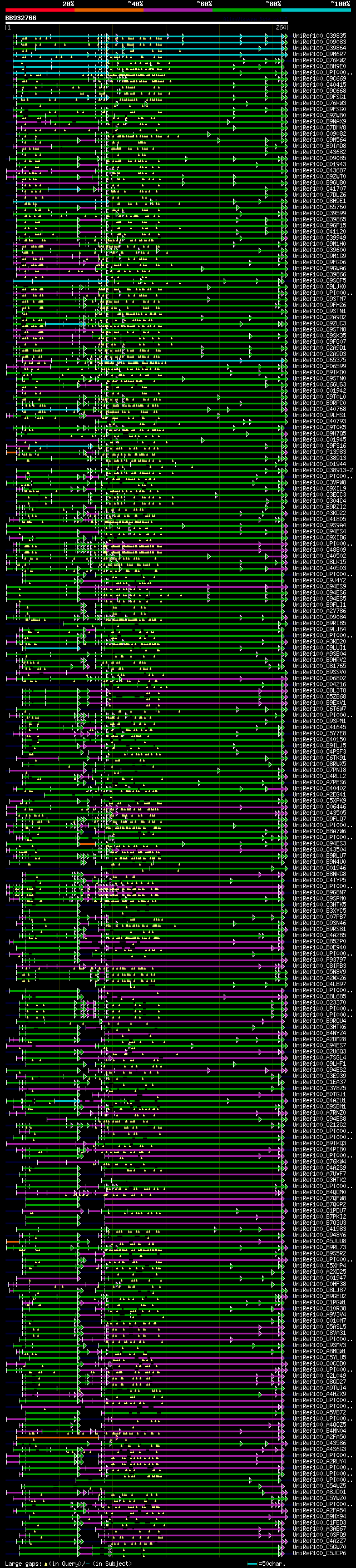Click the white query sequence ruler bar
This screenshot has width=356, height=1568.
tap(147, 23)
